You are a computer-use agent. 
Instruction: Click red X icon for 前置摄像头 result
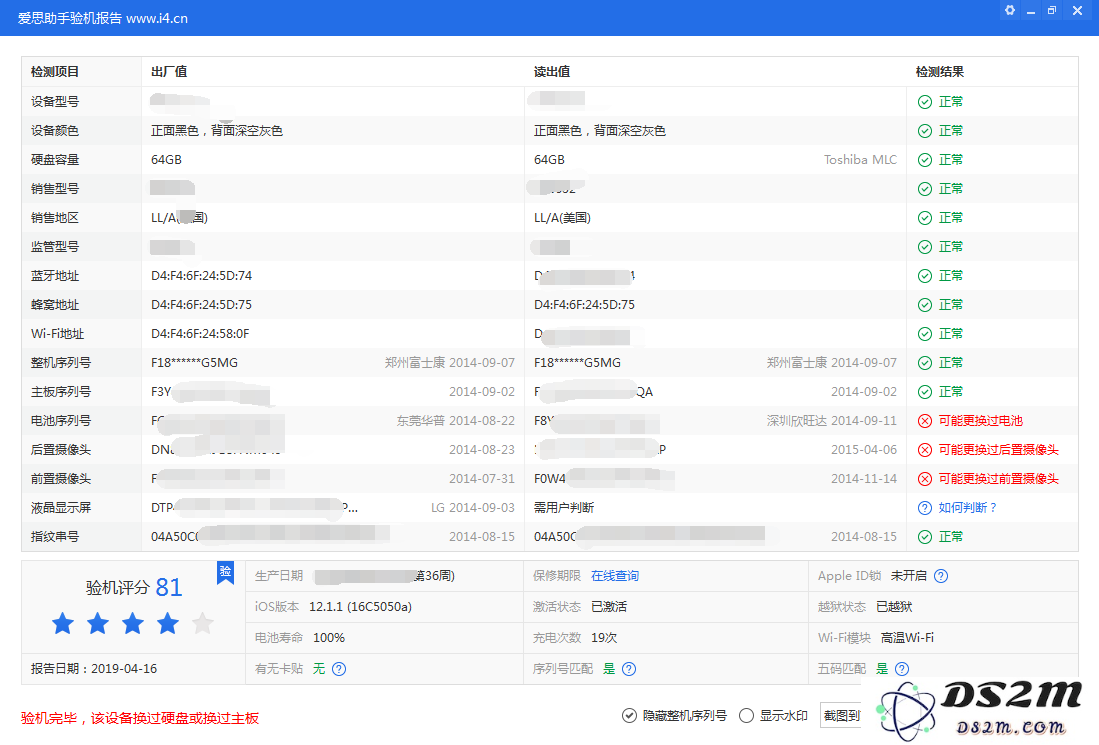[x=924, y=479]
